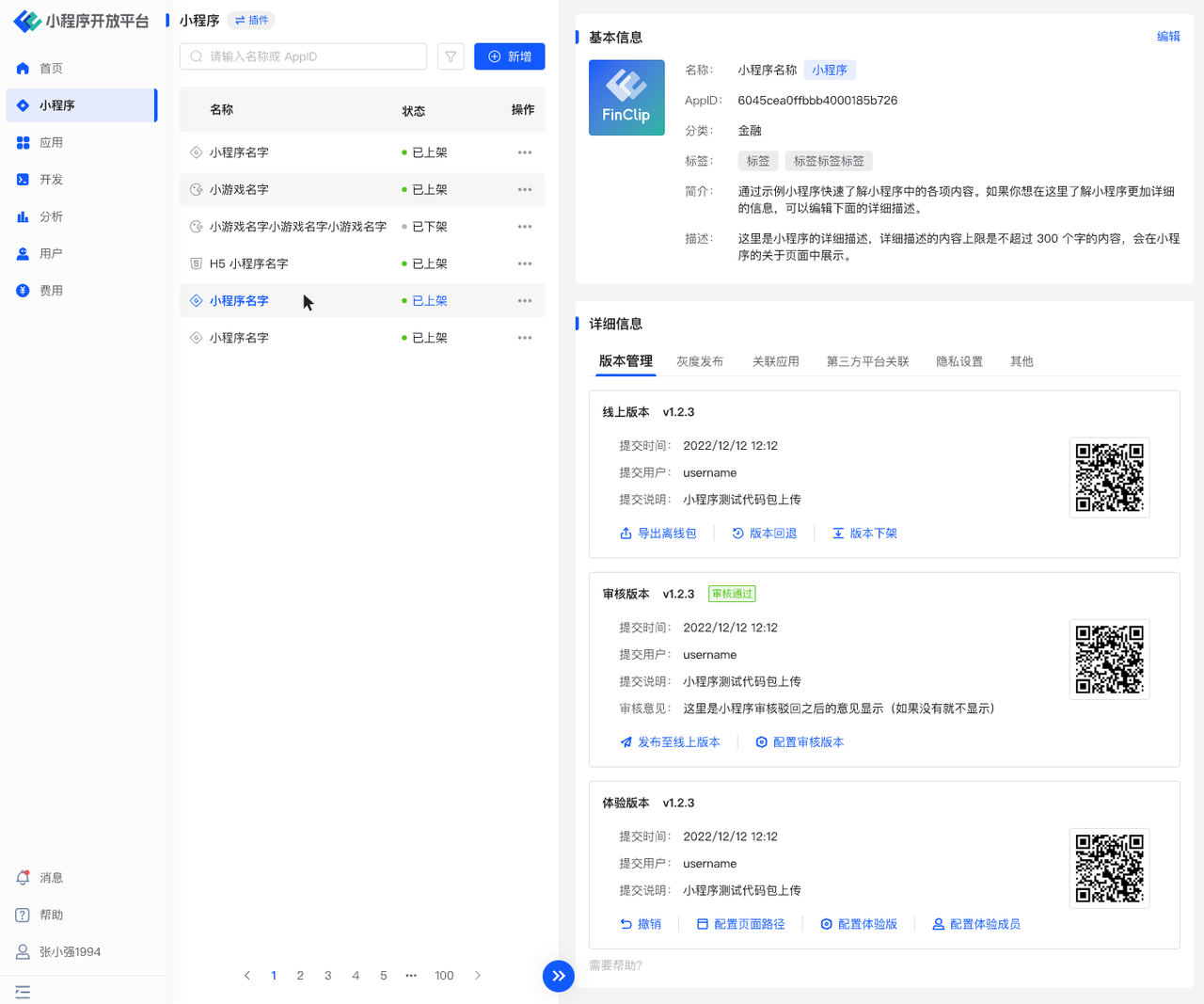Viewport: 1204px width, 1004px height.
Task: Click 发布至线上版本 link
Action: [x=670, y=742]
